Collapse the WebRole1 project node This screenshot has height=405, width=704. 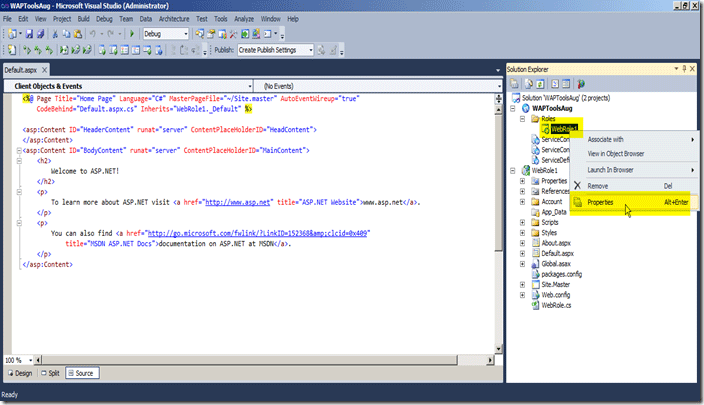coord(513,171)
